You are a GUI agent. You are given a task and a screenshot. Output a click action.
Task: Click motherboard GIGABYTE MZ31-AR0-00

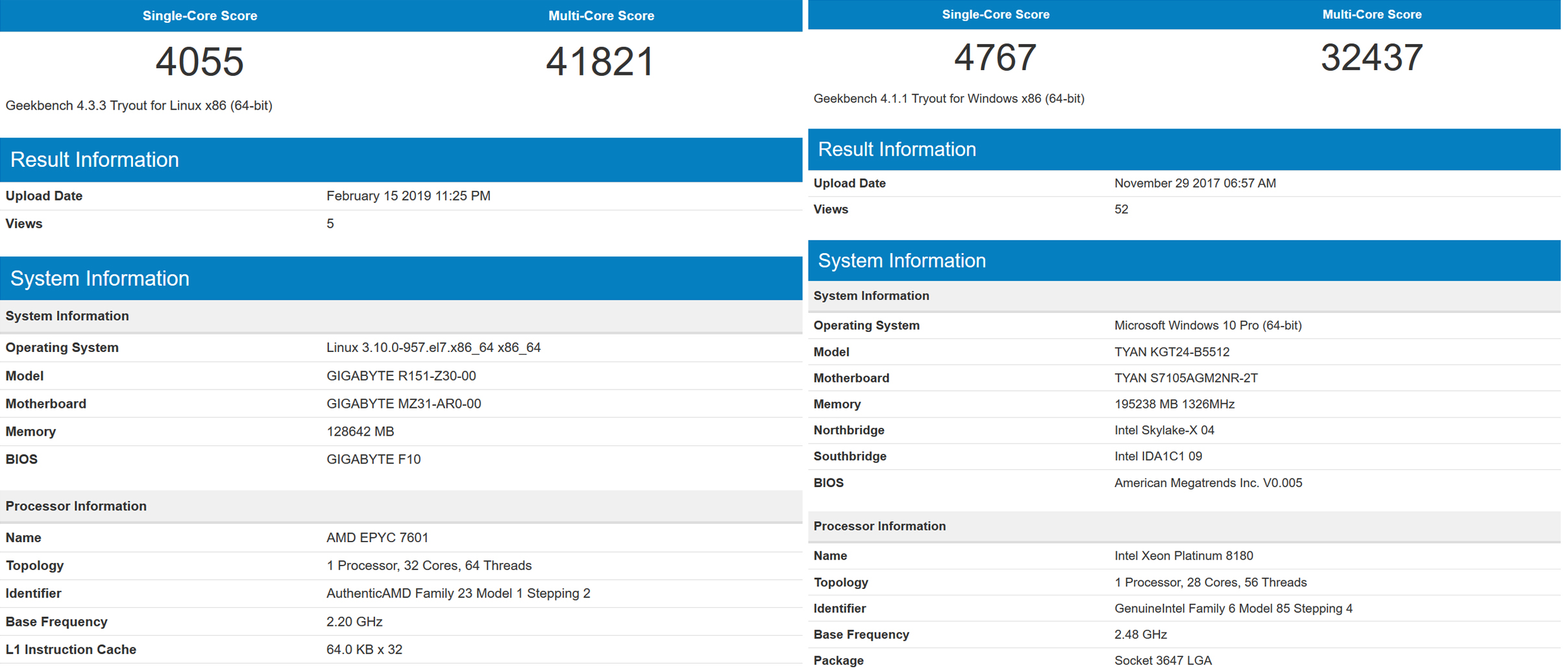[404, 404]
